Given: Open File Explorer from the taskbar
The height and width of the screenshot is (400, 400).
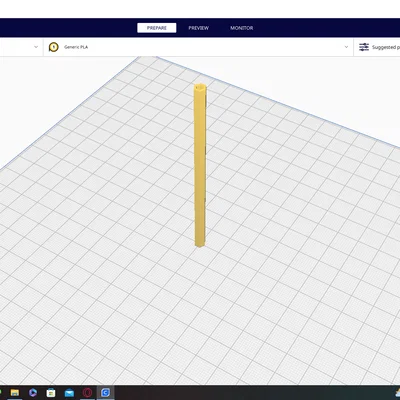Looking at the screenshot, I should (x=15, y=393).
